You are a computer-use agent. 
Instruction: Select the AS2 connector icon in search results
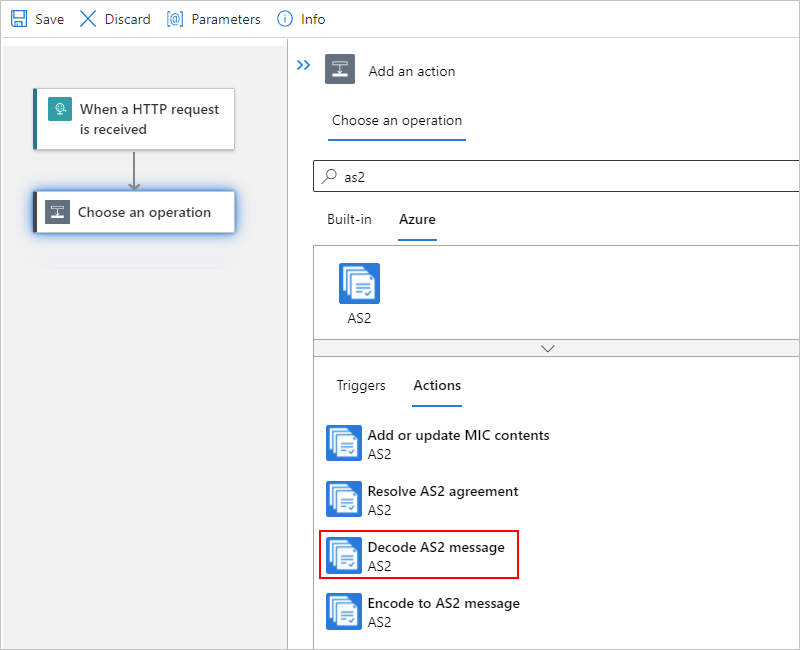coord(359,283)
